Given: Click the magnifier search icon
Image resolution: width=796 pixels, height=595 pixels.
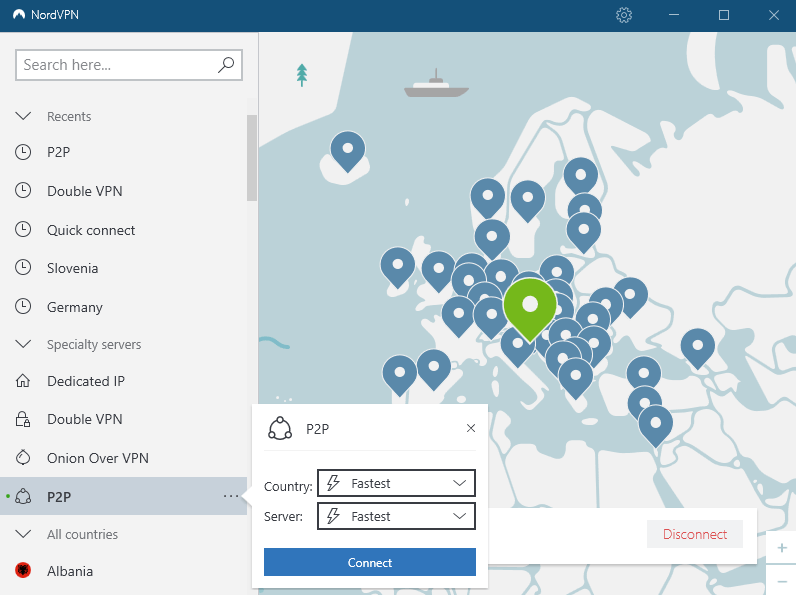Looking at the screenshot, I should [226, 64].
